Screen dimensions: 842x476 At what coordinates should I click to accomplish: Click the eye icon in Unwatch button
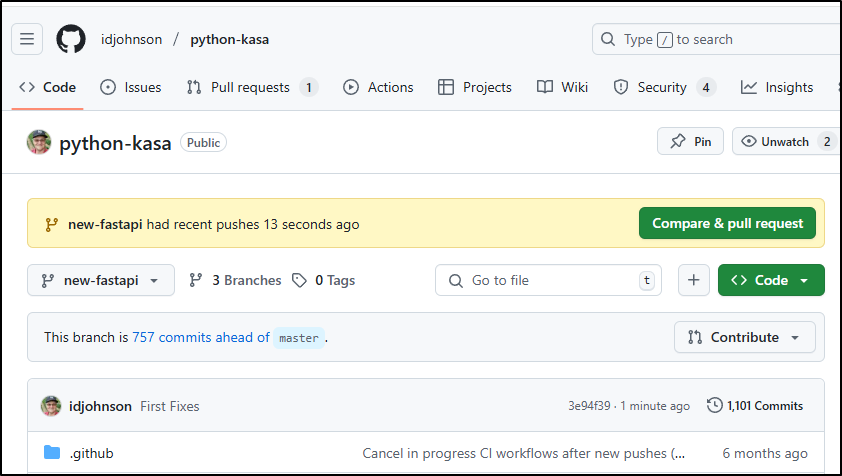click(x=749, y=141)
